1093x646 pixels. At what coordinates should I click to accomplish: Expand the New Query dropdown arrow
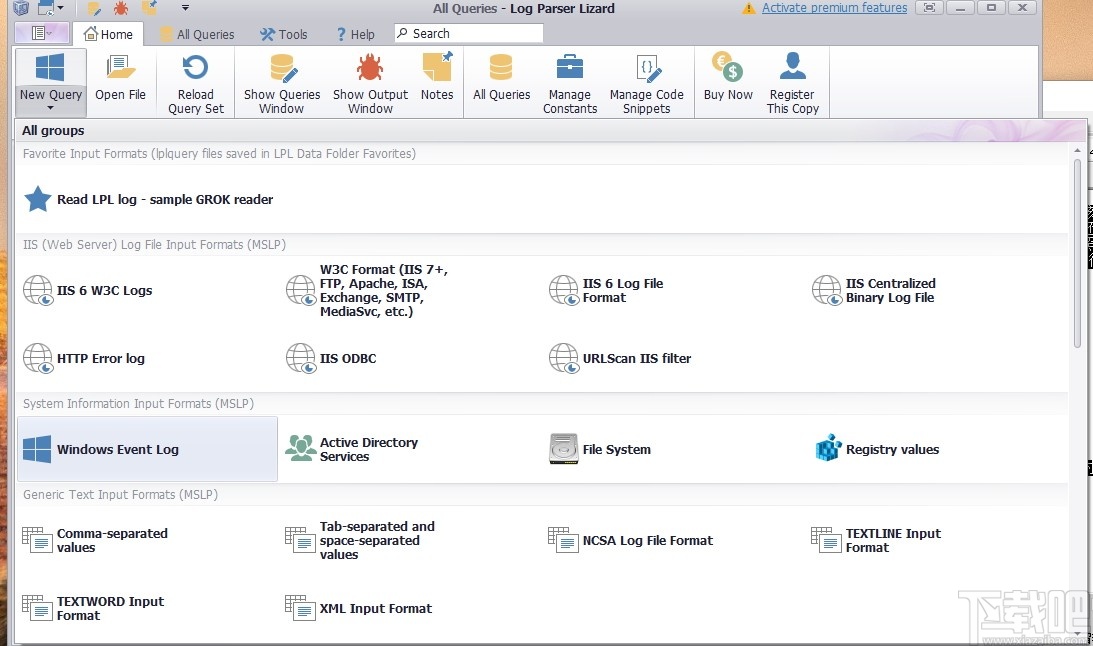(50, 109)
